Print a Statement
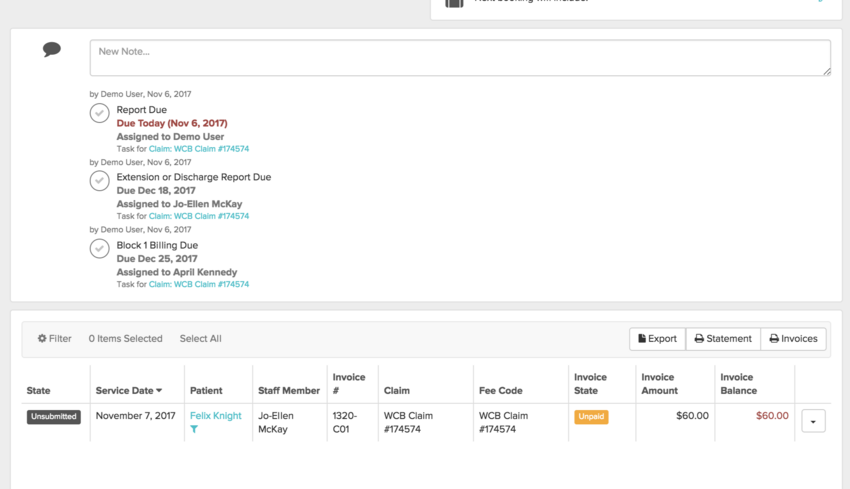 pyautogui.click(x=723, y=339)
